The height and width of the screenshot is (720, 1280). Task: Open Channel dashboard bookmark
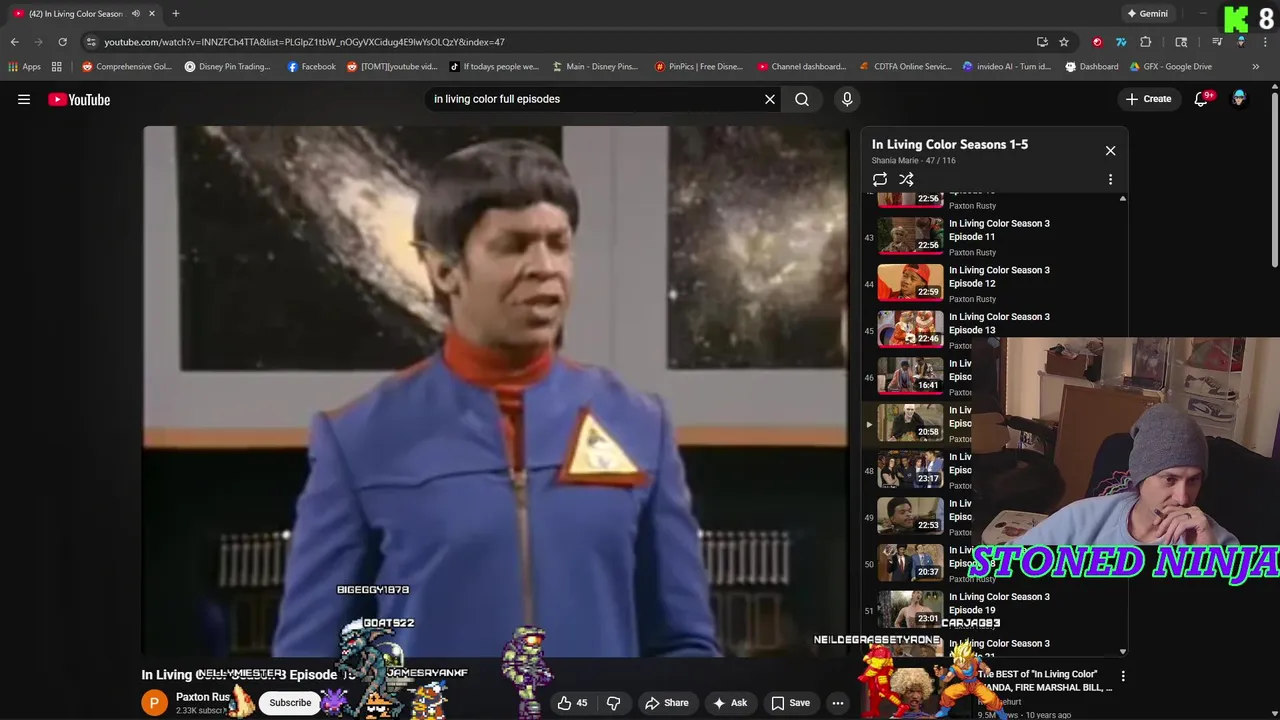802,67
